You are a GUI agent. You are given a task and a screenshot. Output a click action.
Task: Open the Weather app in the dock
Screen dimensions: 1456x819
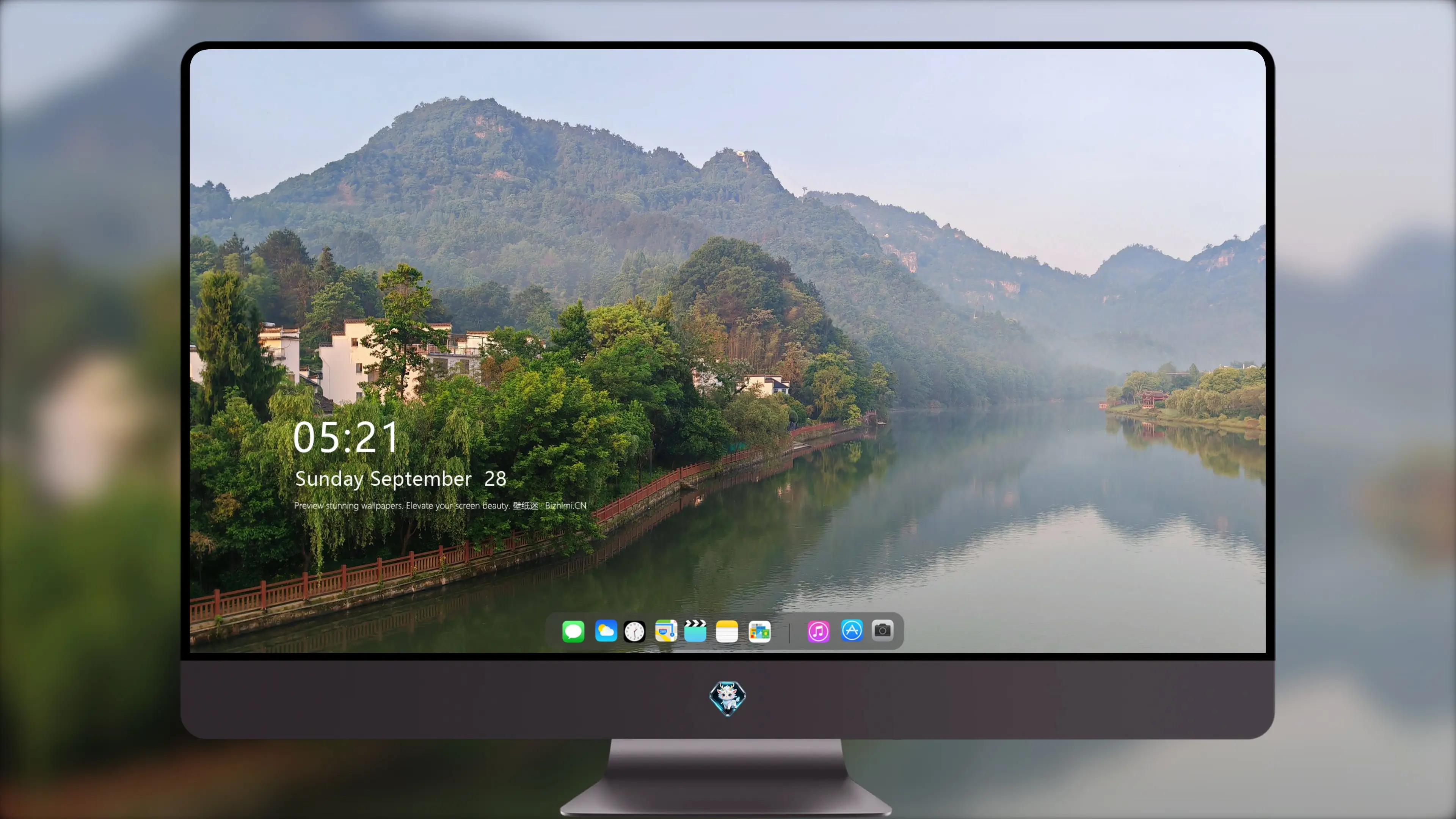coord(606,631)
